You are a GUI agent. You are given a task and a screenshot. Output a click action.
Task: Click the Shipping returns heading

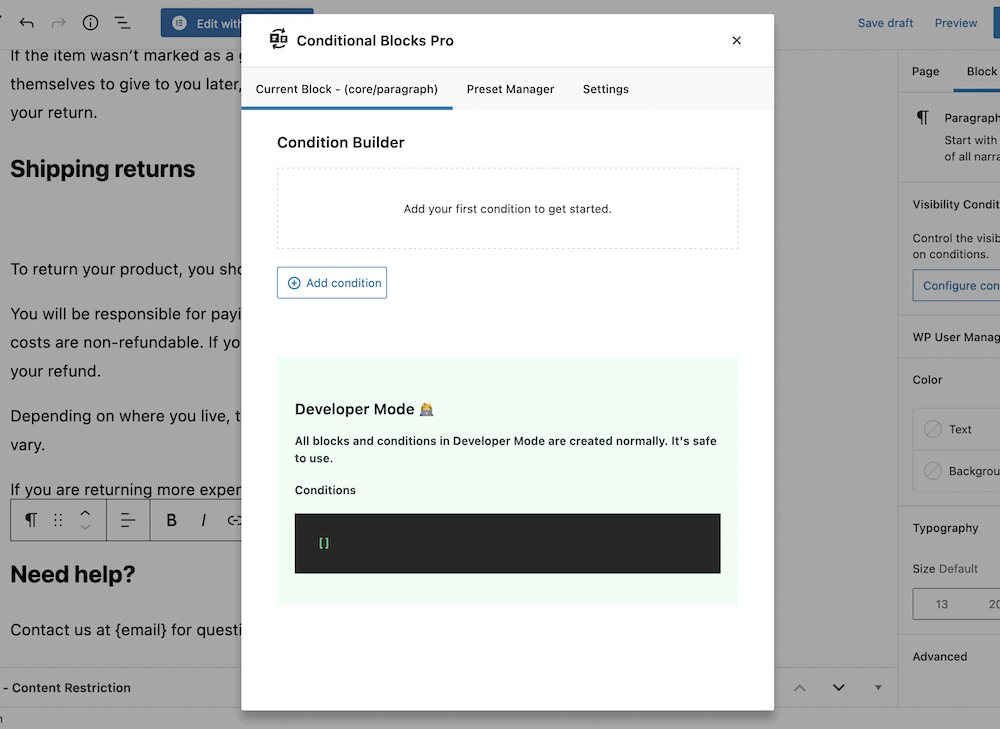pyautogui.click(x=103, y=169)
